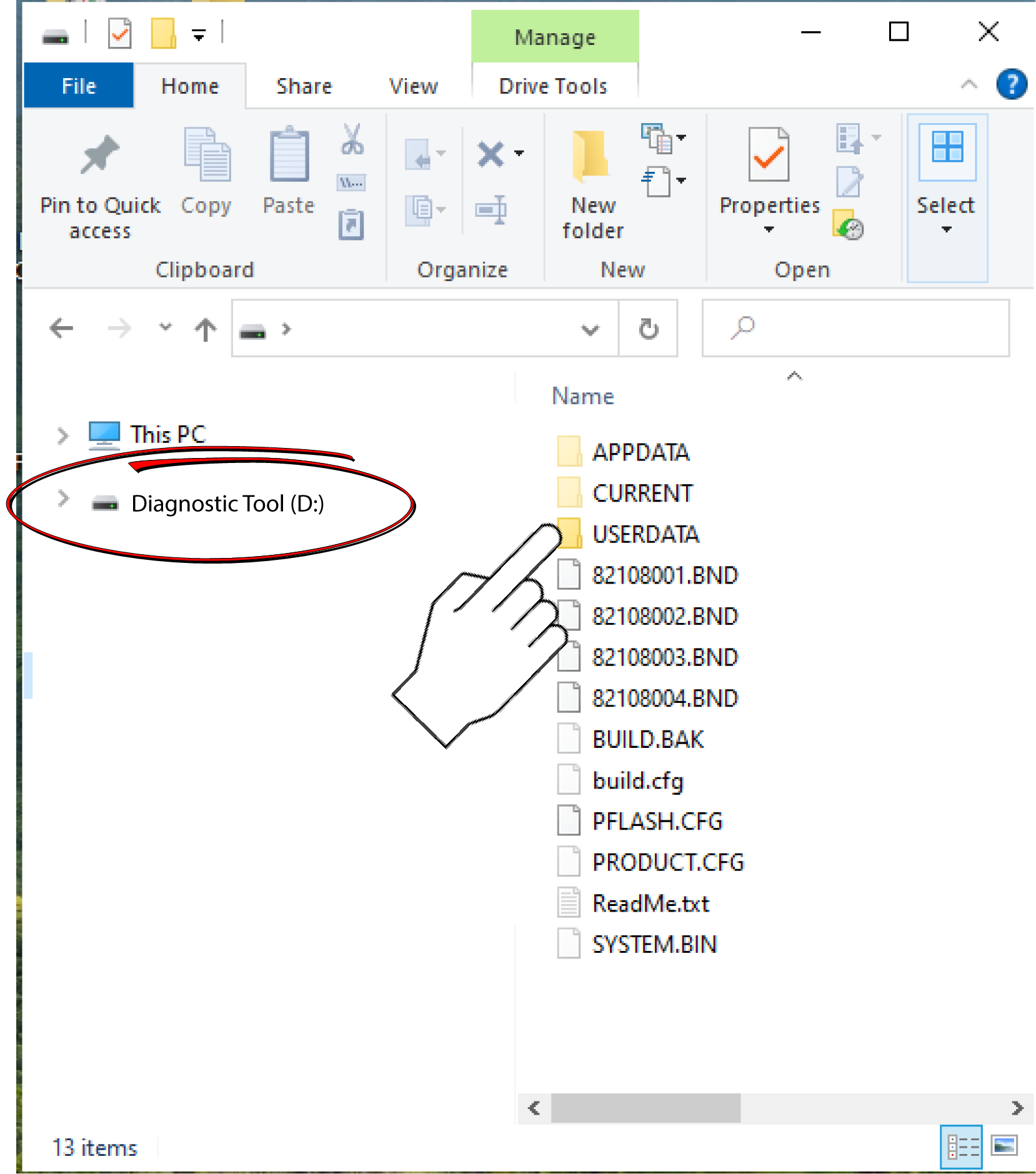This screenshot has height=1174, width=1036.
Task: Click the Rename icon in Organize
Action: 491,210
